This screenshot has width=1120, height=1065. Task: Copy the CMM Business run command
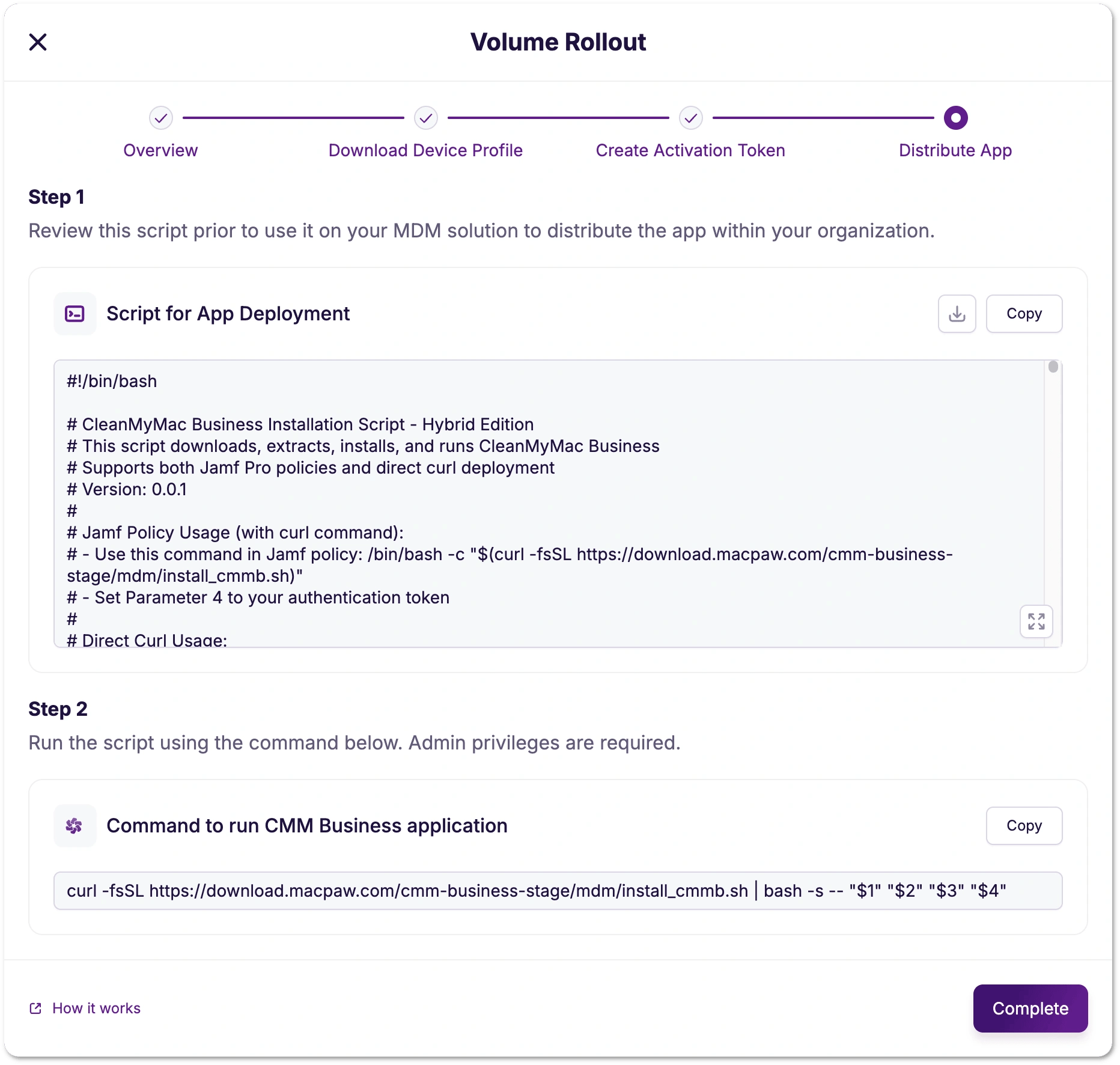pos(1024,826)
